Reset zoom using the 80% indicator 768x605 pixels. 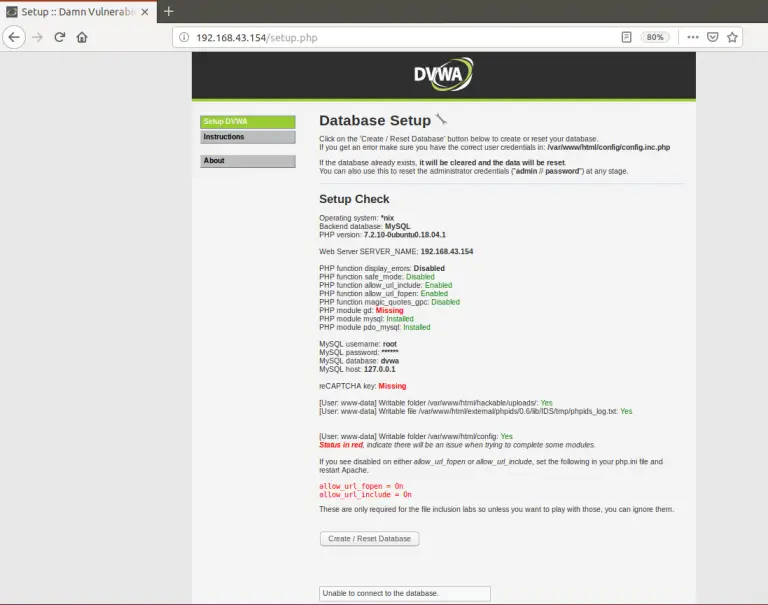654,37
